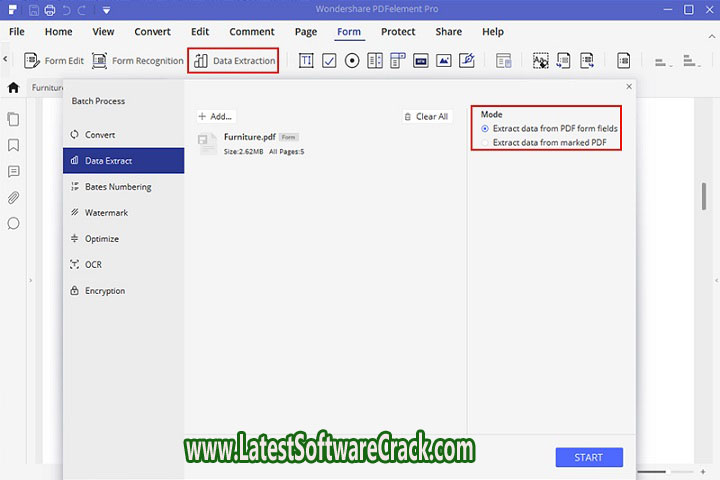Viewport: 720px width, 480px height.
Task: Click the export form data icon
Action: click(x=587, y=61)
